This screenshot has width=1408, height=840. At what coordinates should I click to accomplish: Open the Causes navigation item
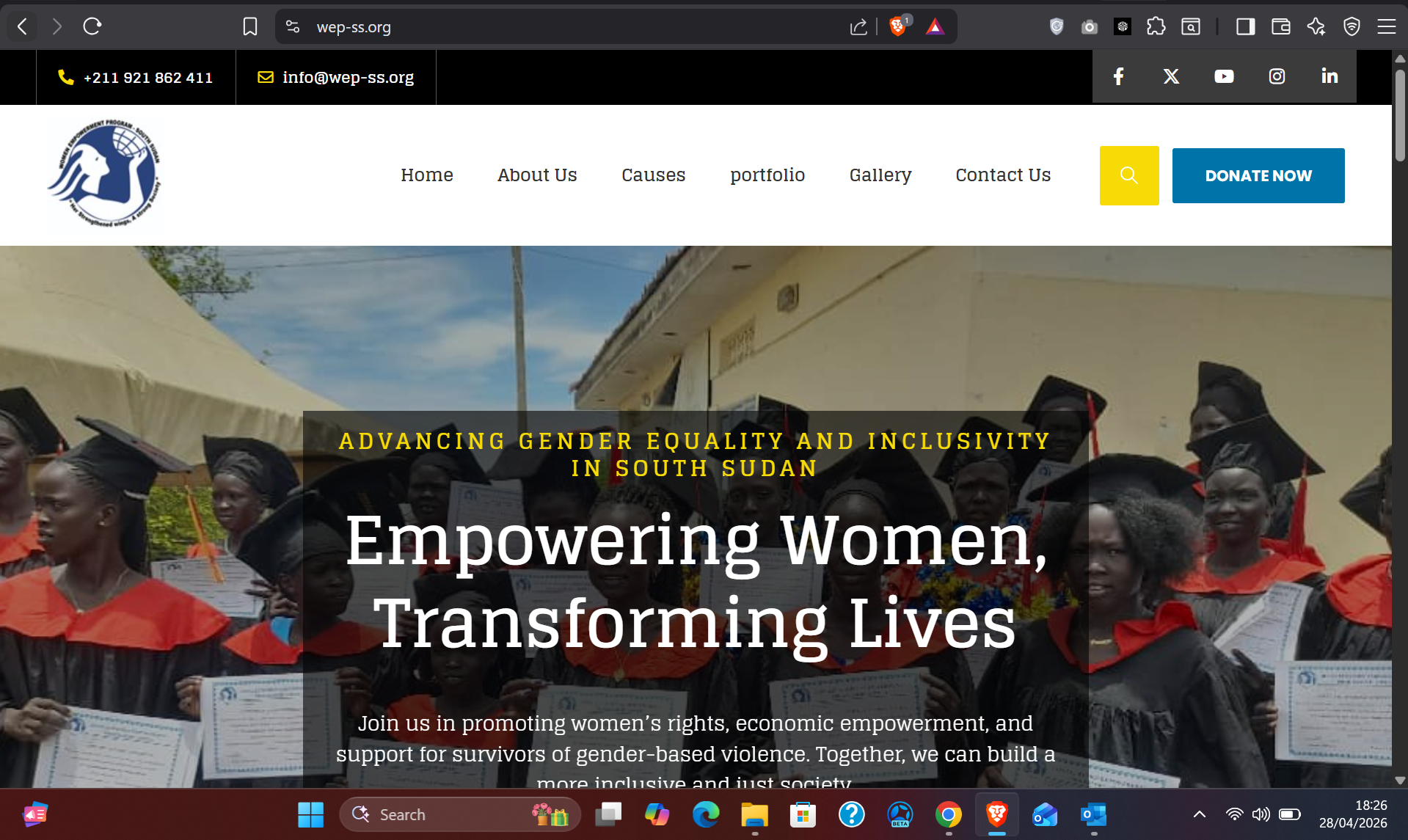(653, 175)
